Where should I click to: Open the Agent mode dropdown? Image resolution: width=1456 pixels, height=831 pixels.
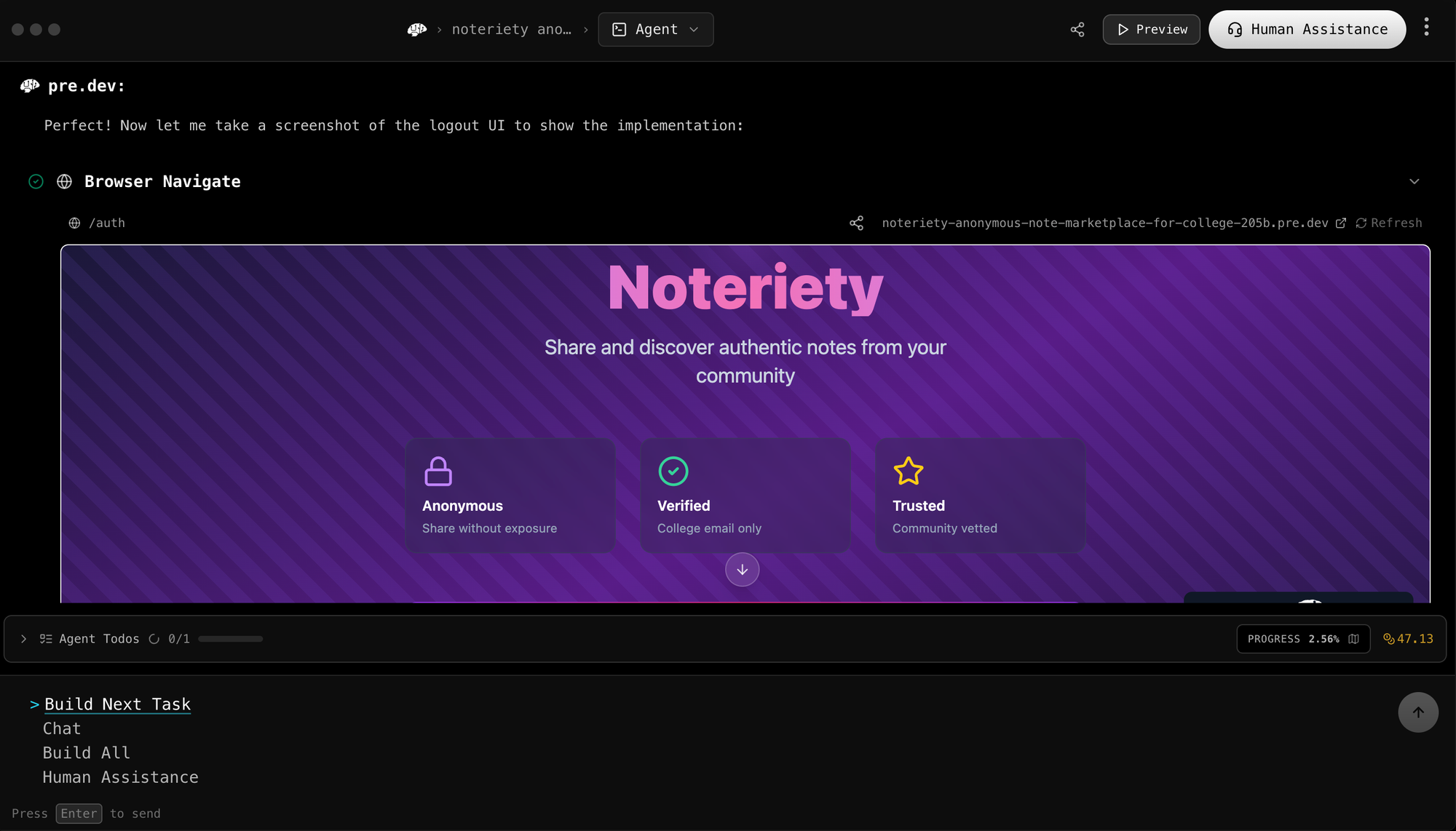655,30
